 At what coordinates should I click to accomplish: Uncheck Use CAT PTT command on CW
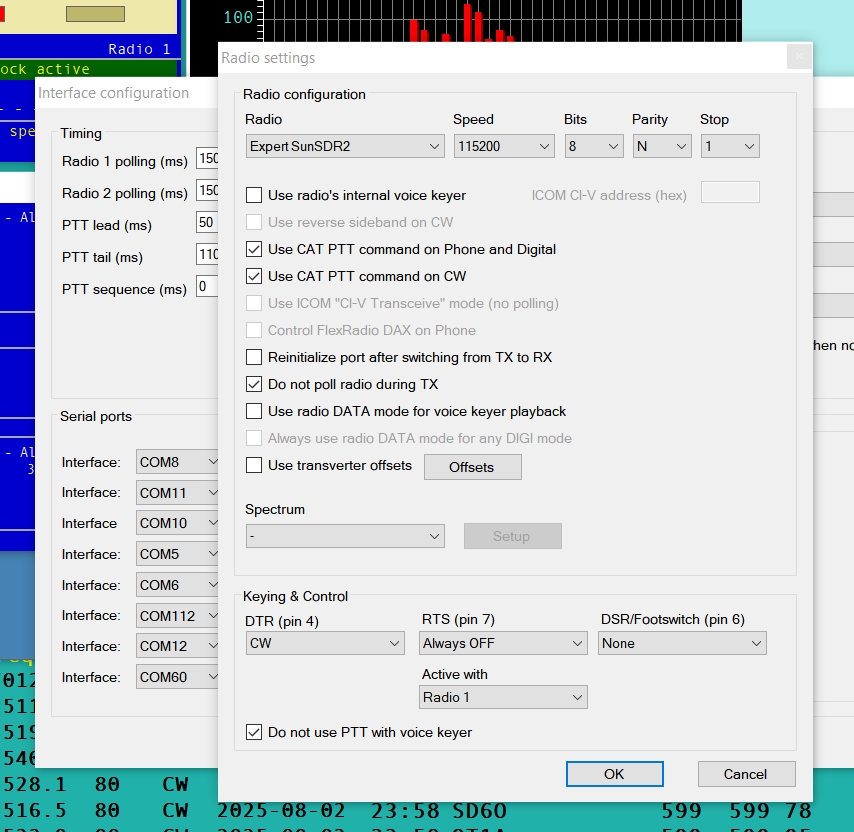pyautogui.click(x=254, y=277)
